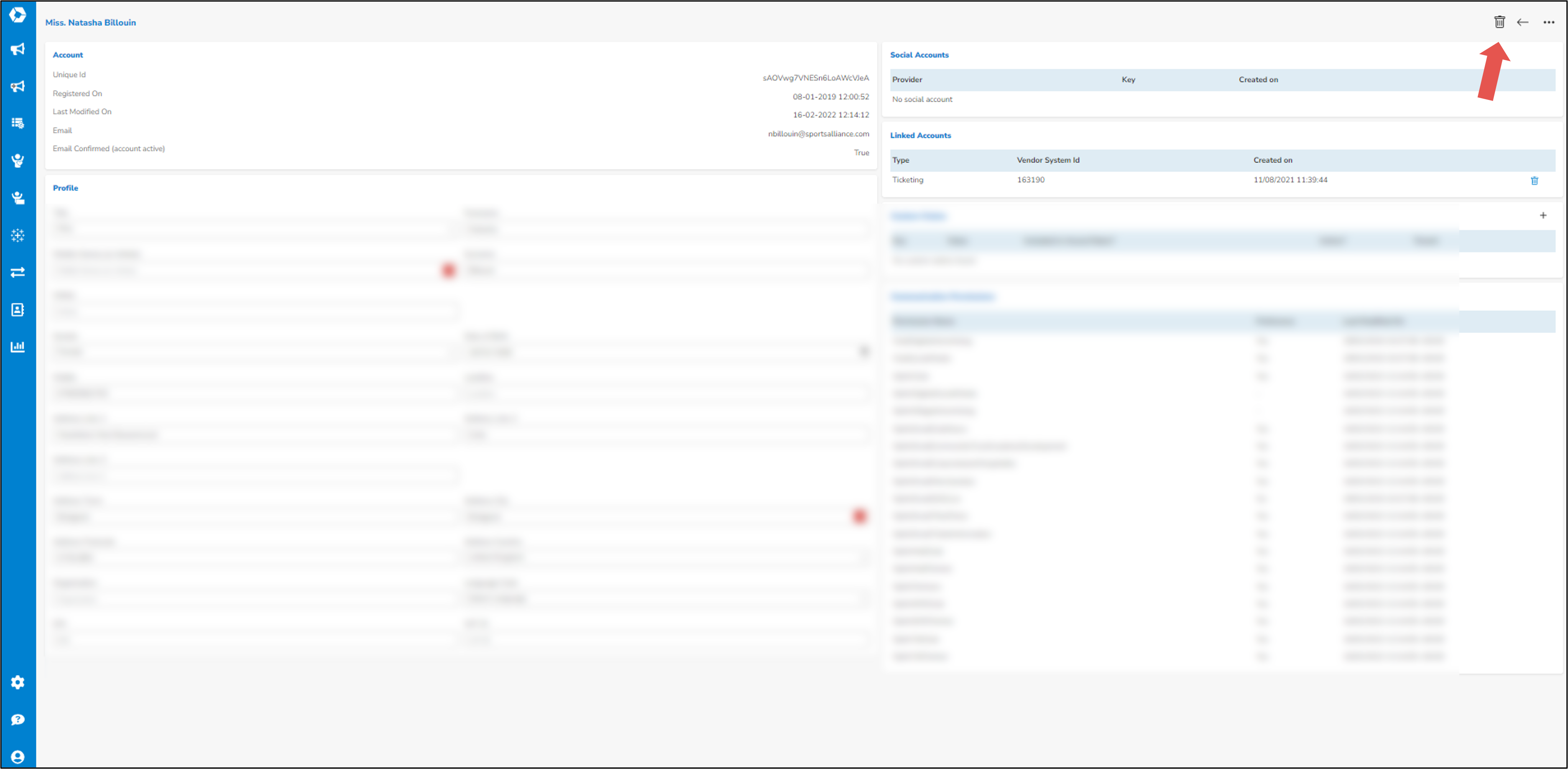Click the Last Modified On label
Viewport: 1568px width, 769px height.
tap(82, 112)
